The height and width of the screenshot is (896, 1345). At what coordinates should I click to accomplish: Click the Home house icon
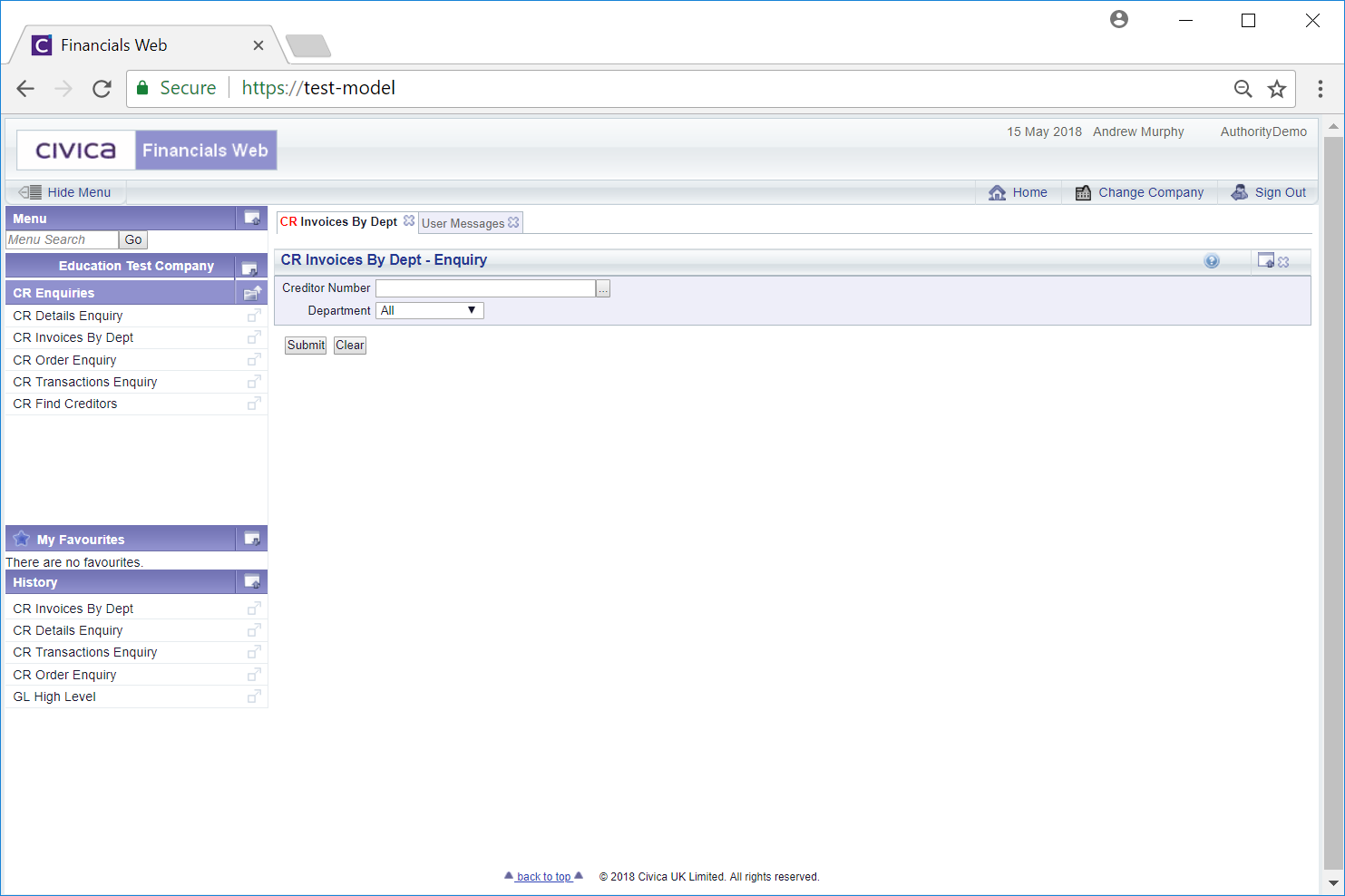tap(998, 192)
